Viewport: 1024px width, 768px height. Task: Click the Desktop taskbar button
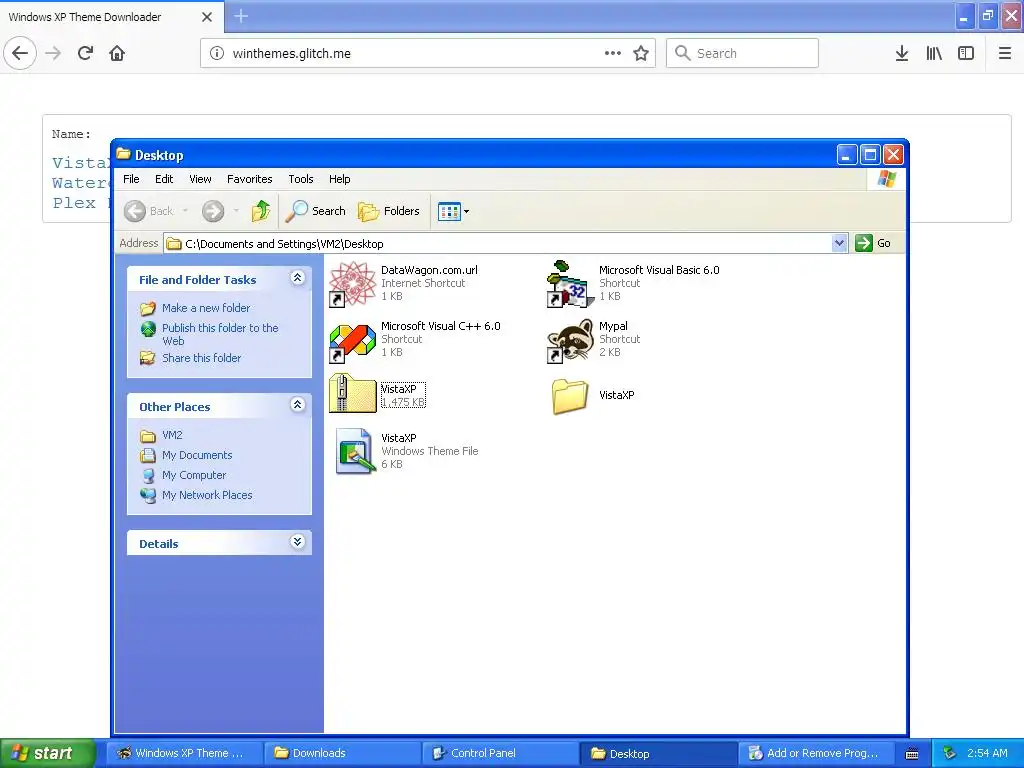point(658,753)
